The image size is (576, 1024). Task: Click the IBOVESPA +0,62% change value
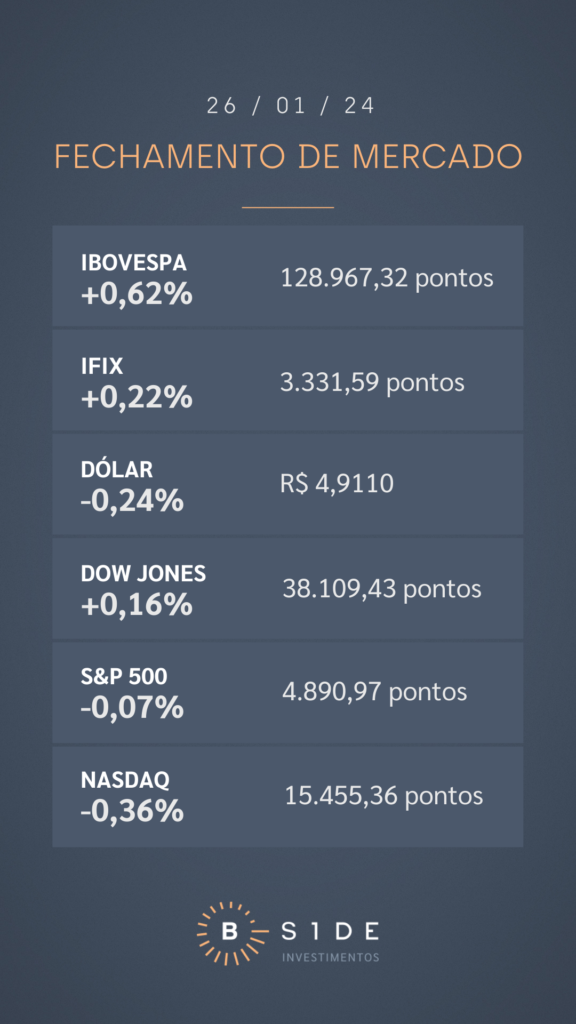[x=136, y=295]
